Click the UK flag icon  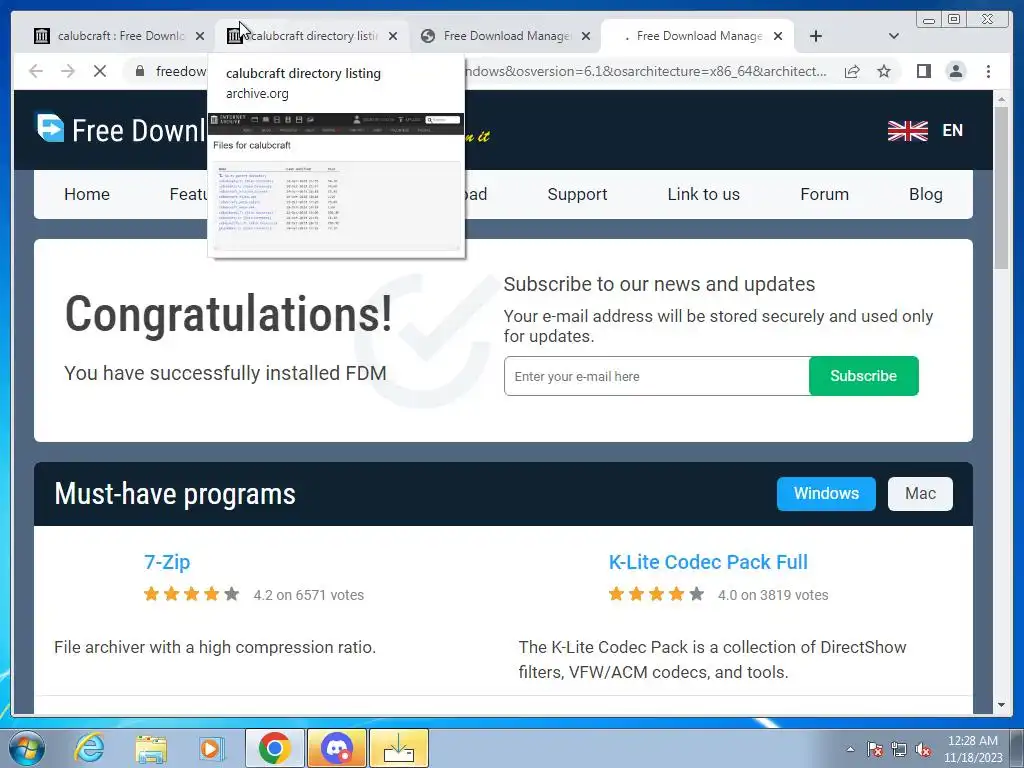pos(908,131)
